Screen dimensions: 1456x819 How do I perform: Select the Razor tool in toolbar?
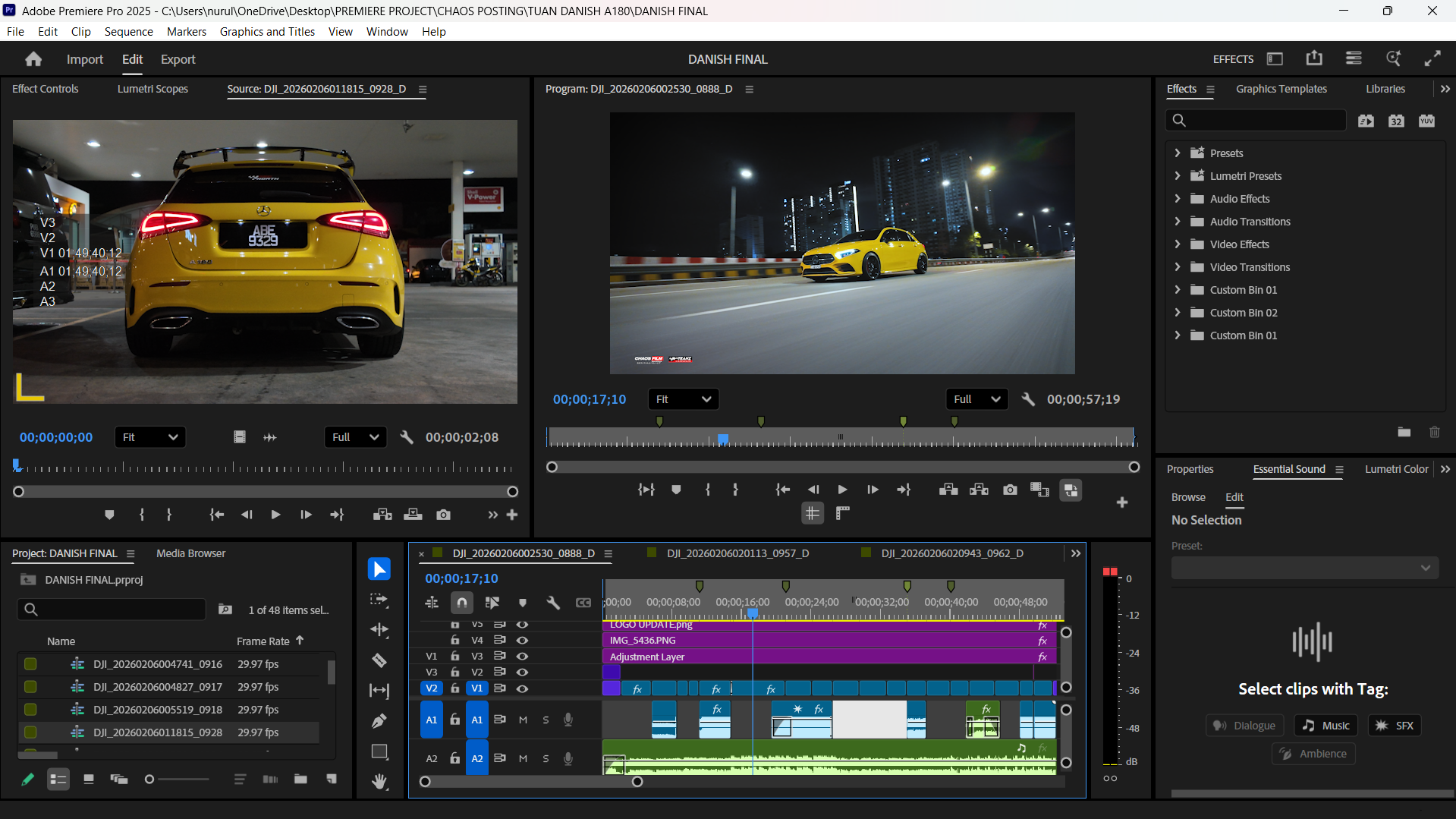coord(379,660)
